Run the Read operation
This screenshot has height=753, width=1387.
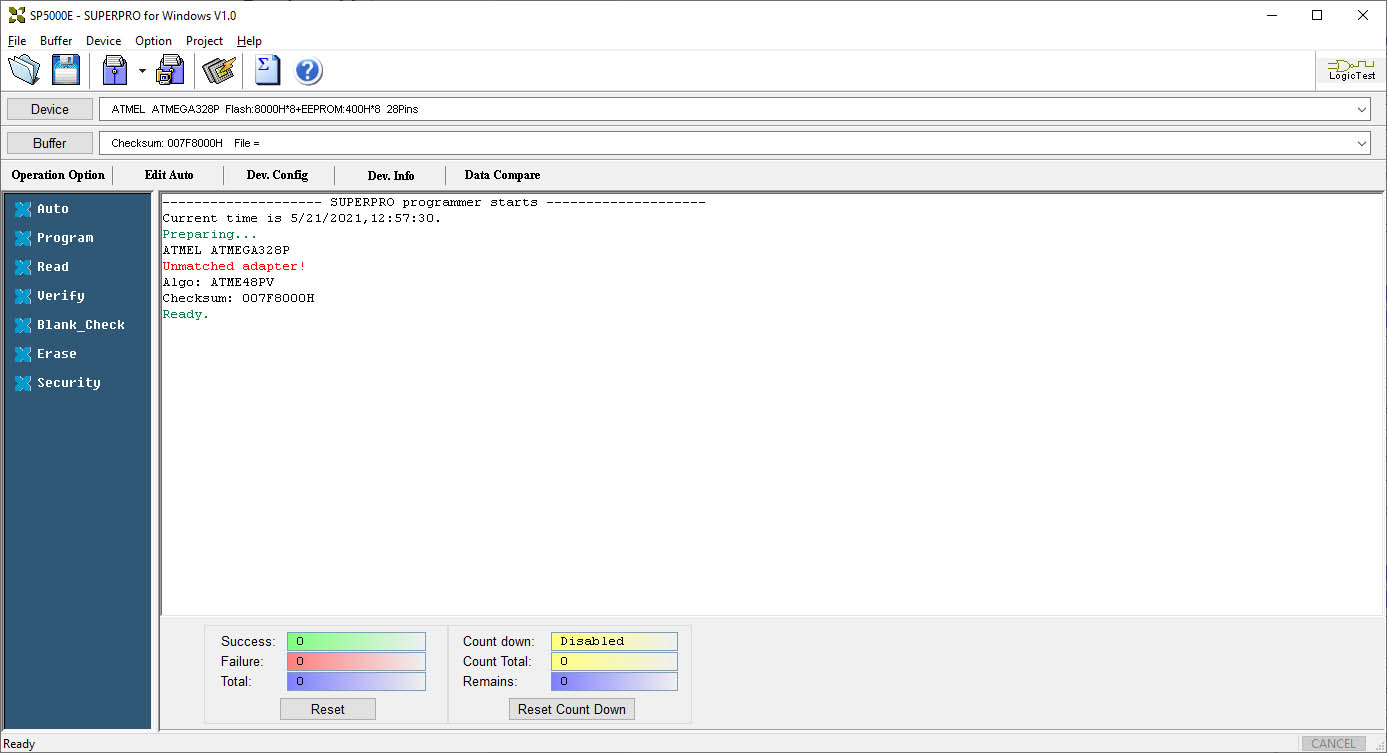pyautogui.click(x=53, y=267)
